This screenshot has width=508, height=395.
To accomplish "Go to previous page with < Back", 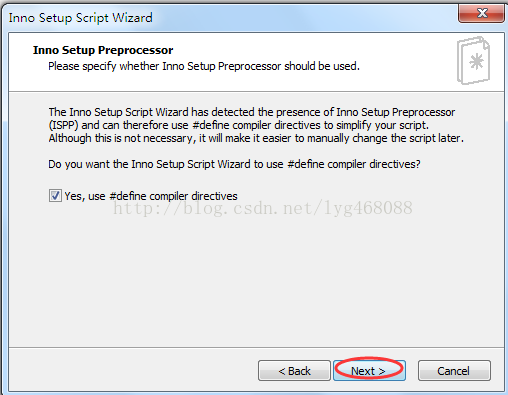I will [x=294, y=370].
